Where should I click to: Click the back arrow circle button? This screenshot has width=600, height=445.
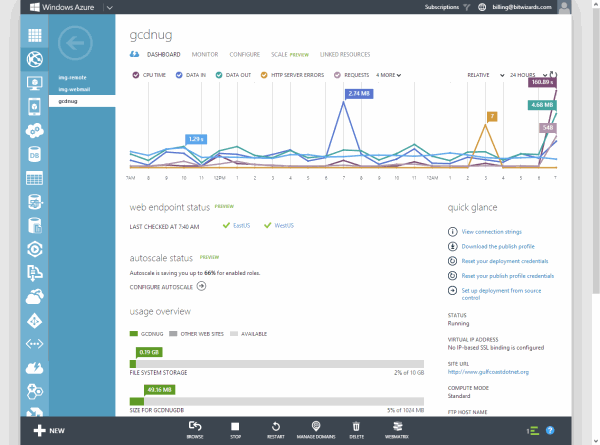pos(75,43)
